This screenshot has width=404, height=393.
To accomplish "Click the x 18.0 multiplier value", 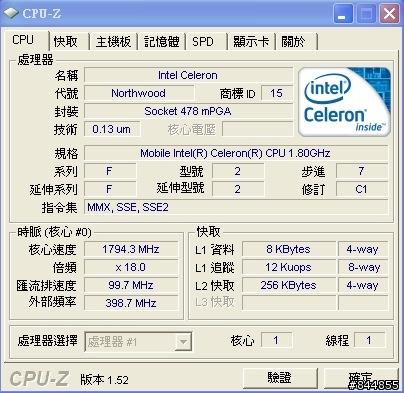I will tap(131, 267).
